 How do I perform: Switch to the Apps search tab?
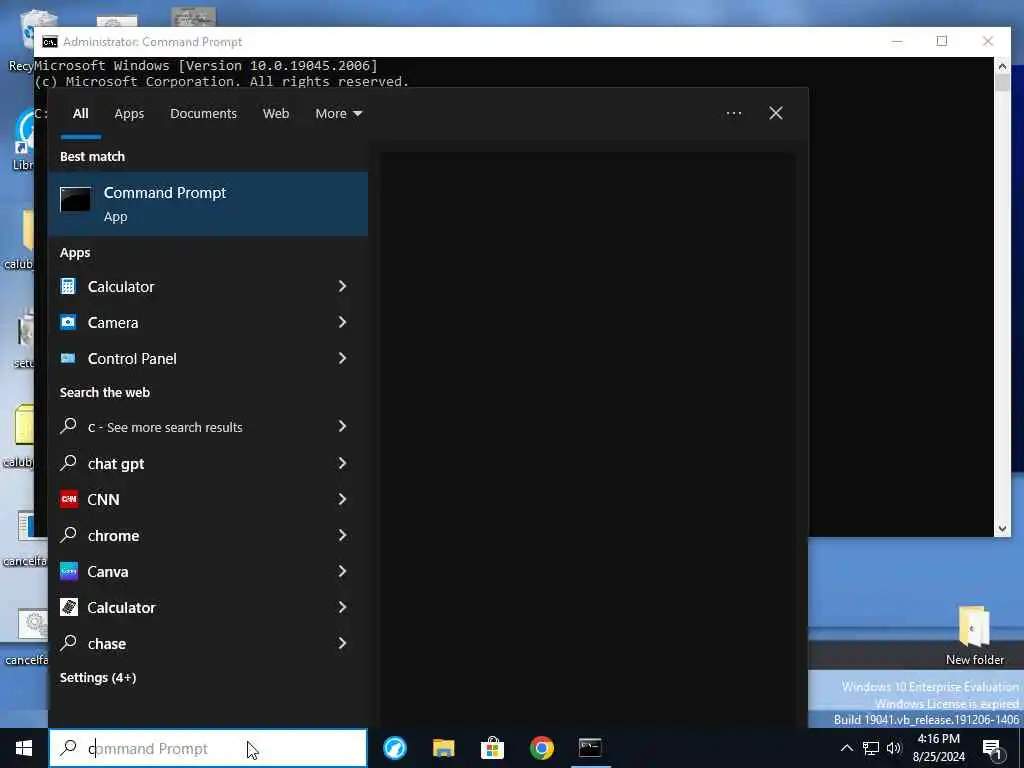click(129, 114)
